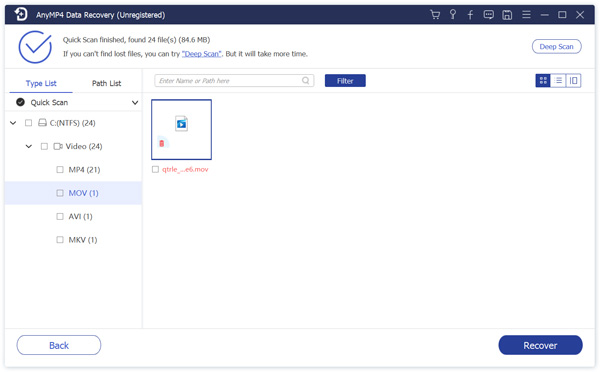Check the qtrle_...e6.mov file checkbox
The height and width of the screenshot is (372, 600).
[155, 169]
